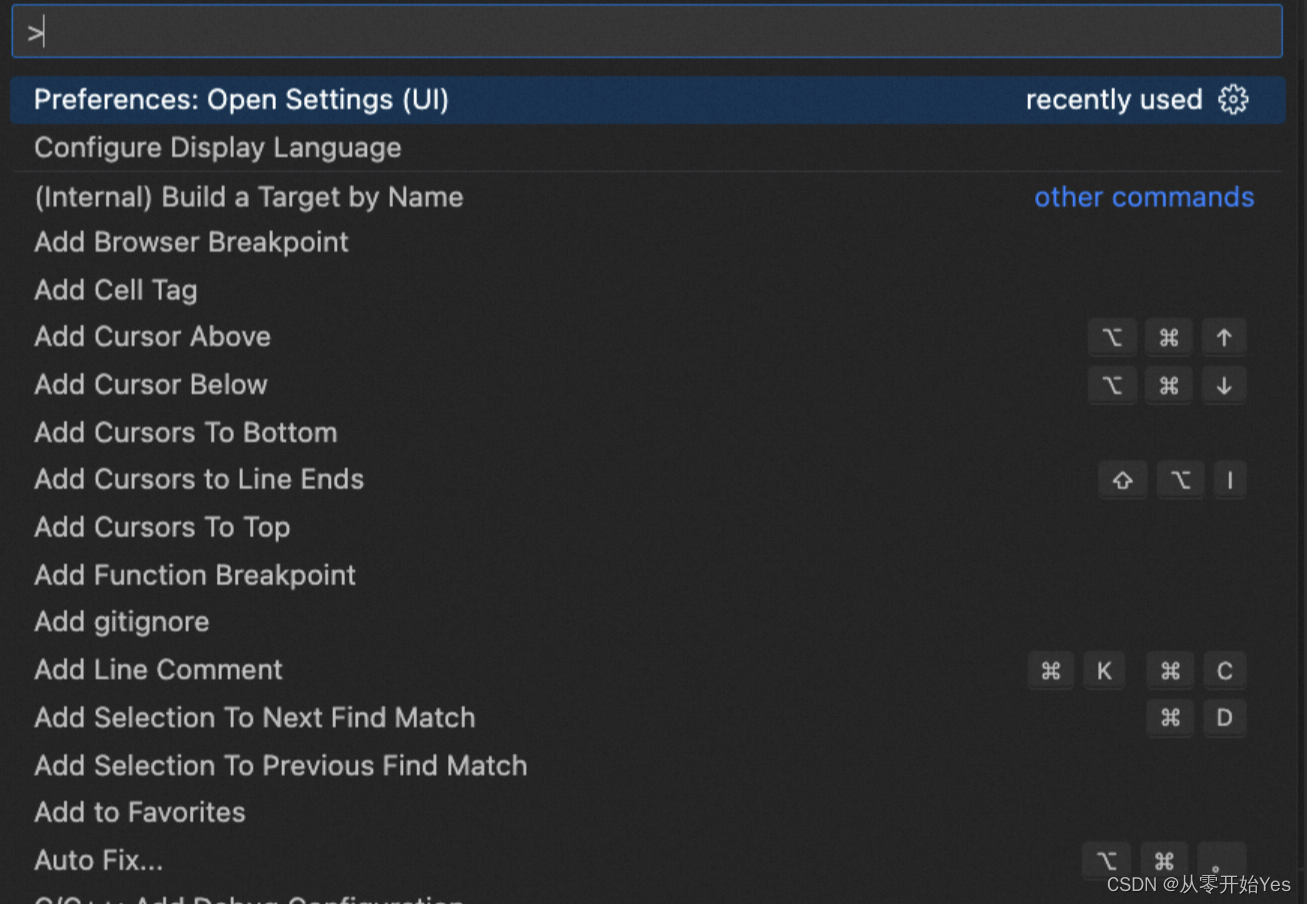
Task: Select Preferences: Open Settings (UI)
Action: (241, 99)
